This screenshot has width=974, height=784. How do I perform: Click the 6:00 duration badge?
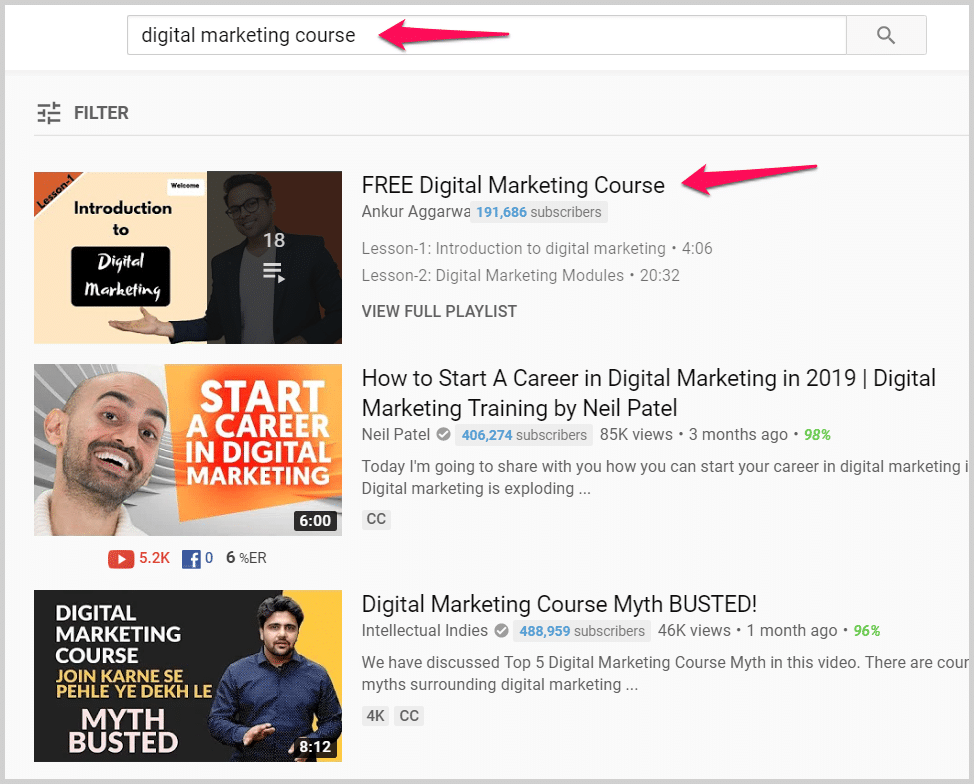315,521
